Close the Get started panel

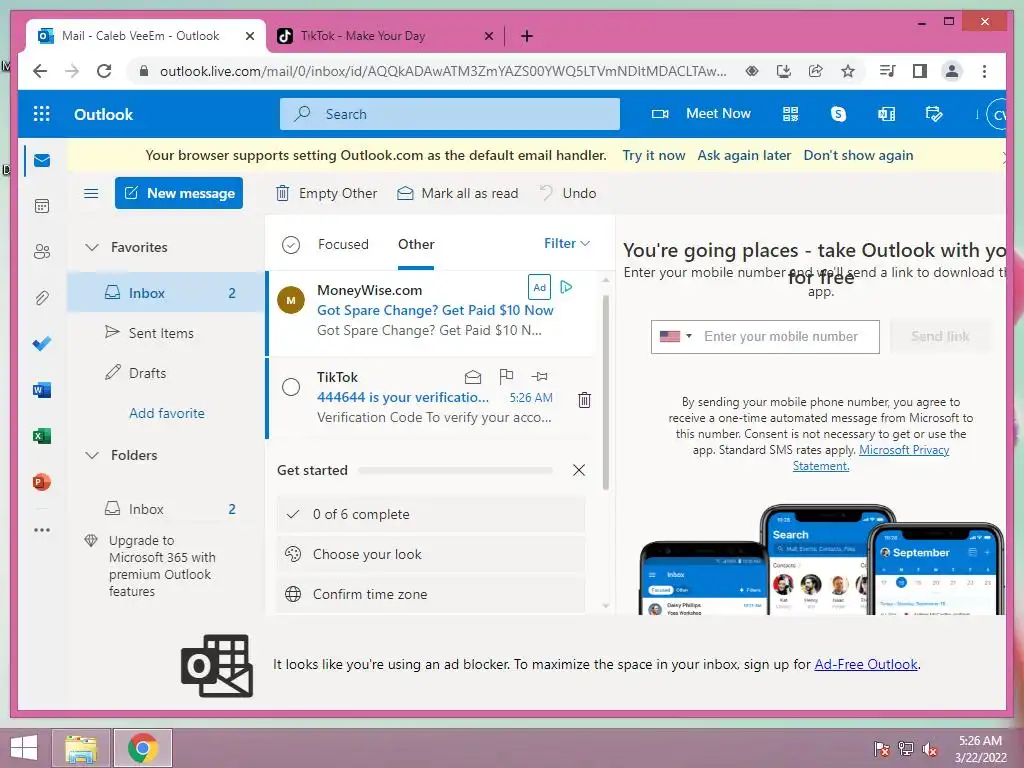tap(579, 470)
